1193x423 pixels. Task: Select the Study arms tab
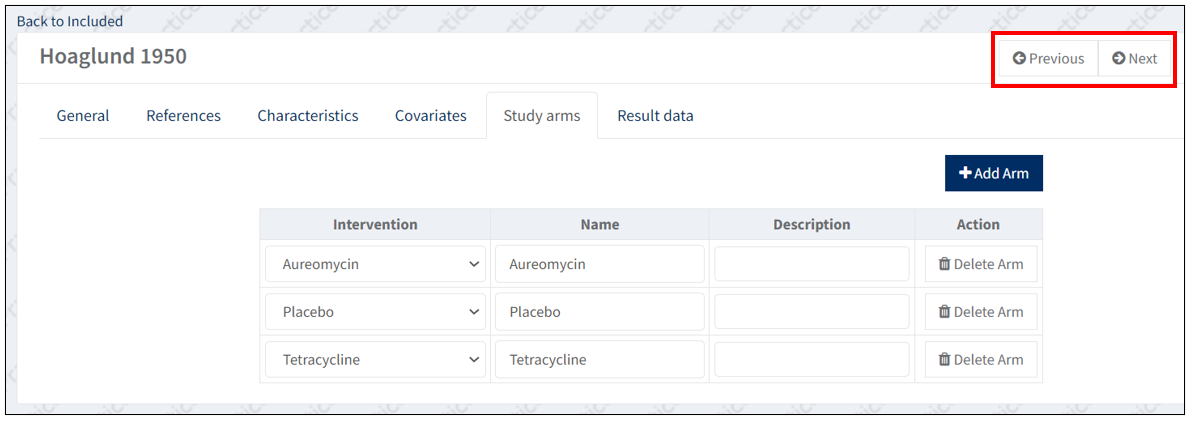point(541,116)
